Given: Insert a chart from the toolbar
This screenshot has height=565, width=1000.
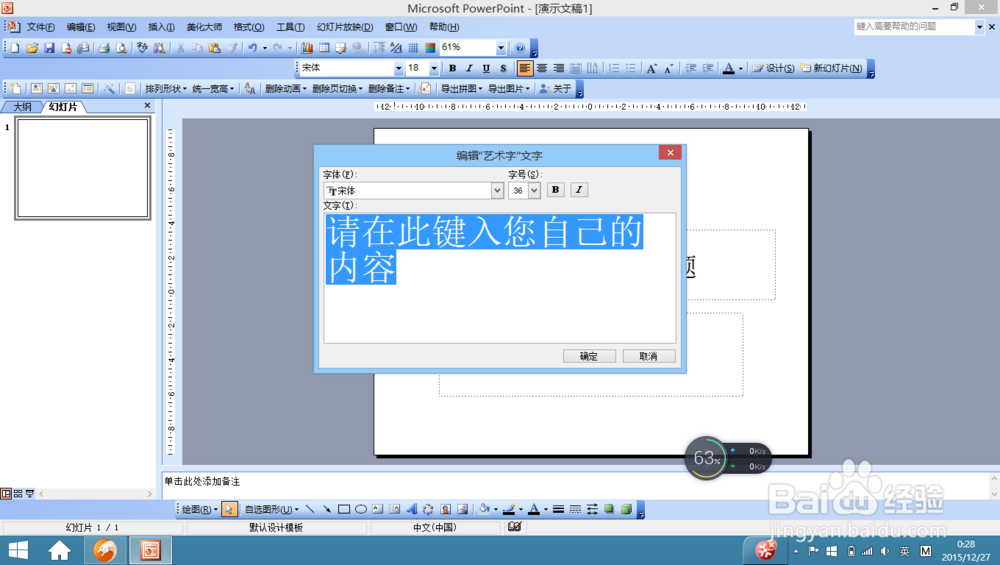Looking at the screenshot, I should tap(307, 48).
